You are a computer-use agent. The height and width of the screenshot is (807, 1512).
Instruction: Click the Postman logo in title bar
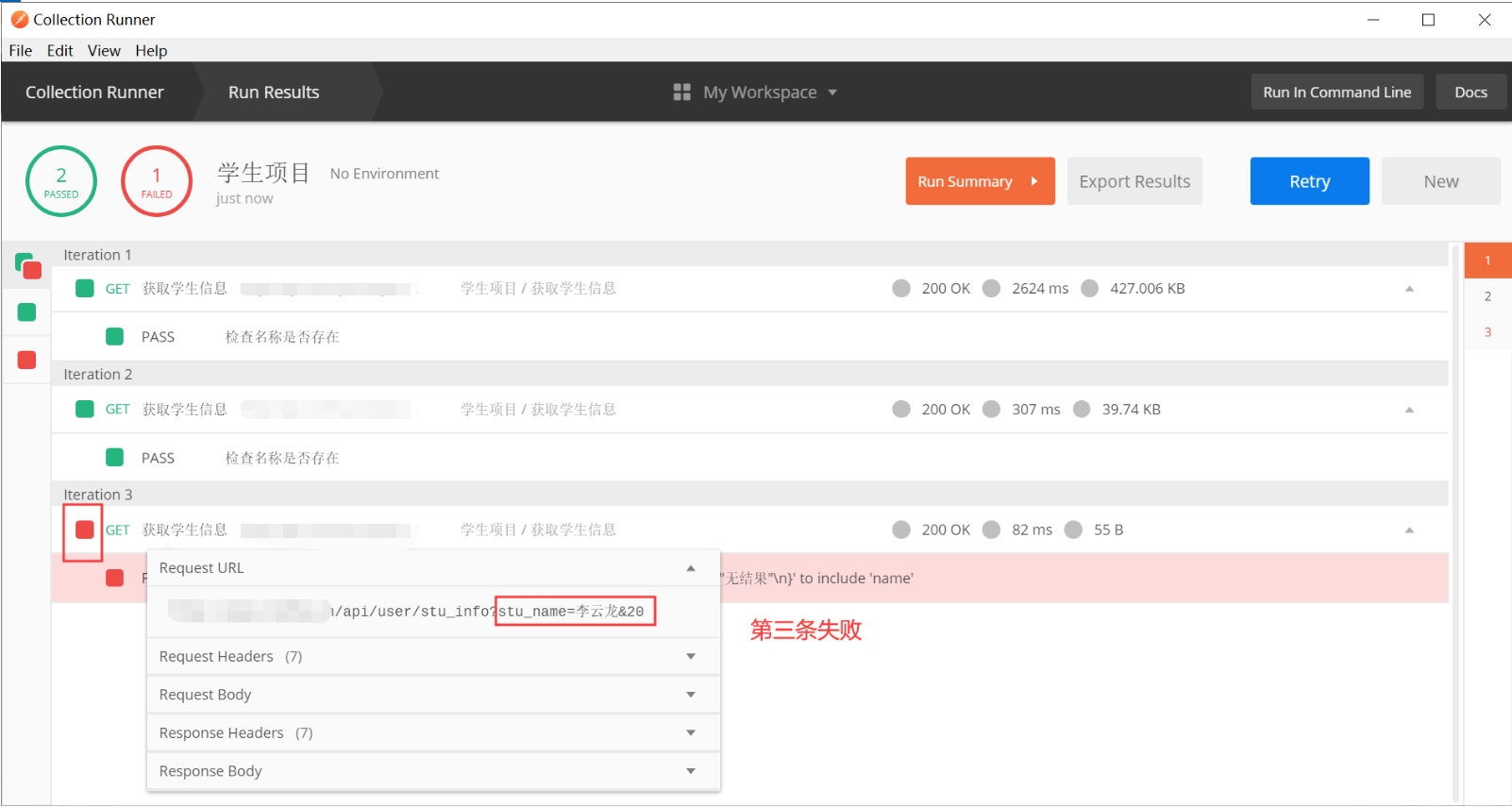pos(19,19)
